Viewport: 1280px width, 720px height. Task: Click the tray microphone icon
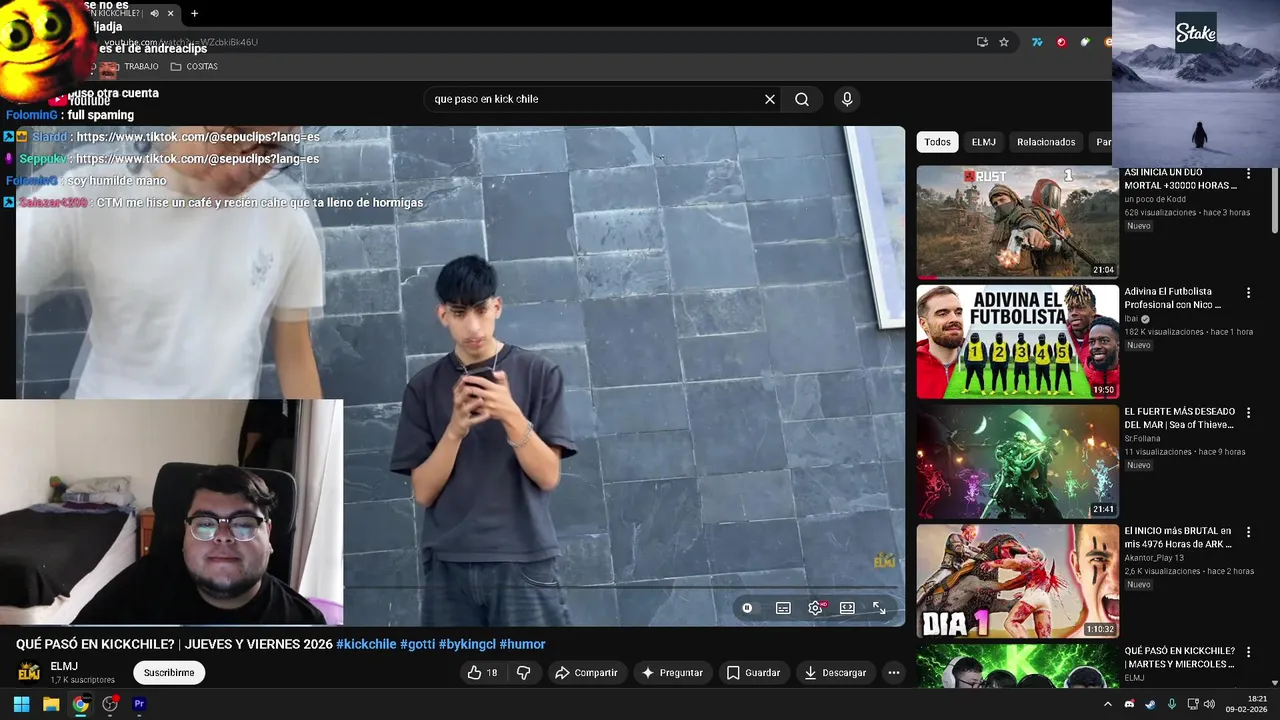point(1171,704)
